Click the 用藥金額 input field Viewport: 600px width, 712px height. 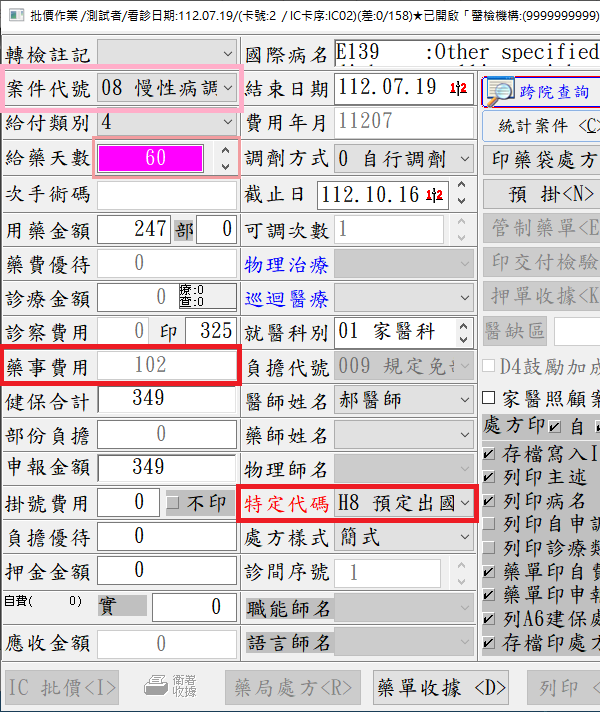134,229
